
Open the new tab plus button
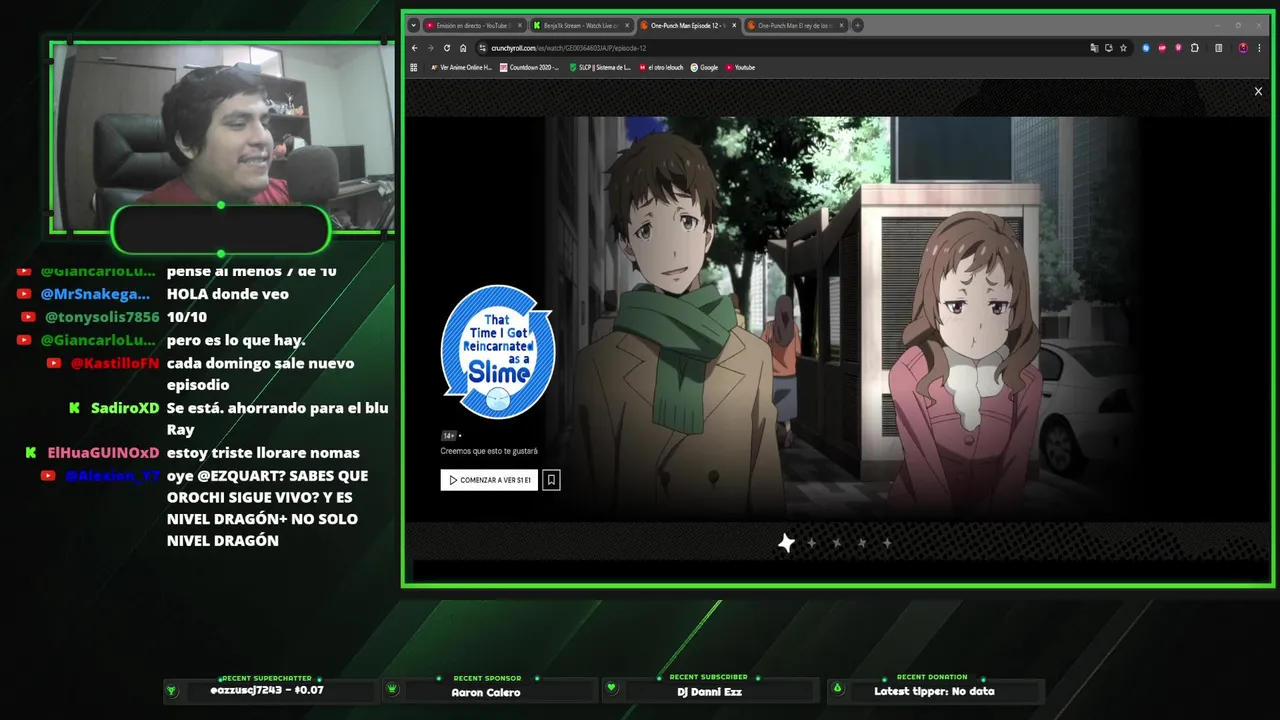(x=857, y=25)
